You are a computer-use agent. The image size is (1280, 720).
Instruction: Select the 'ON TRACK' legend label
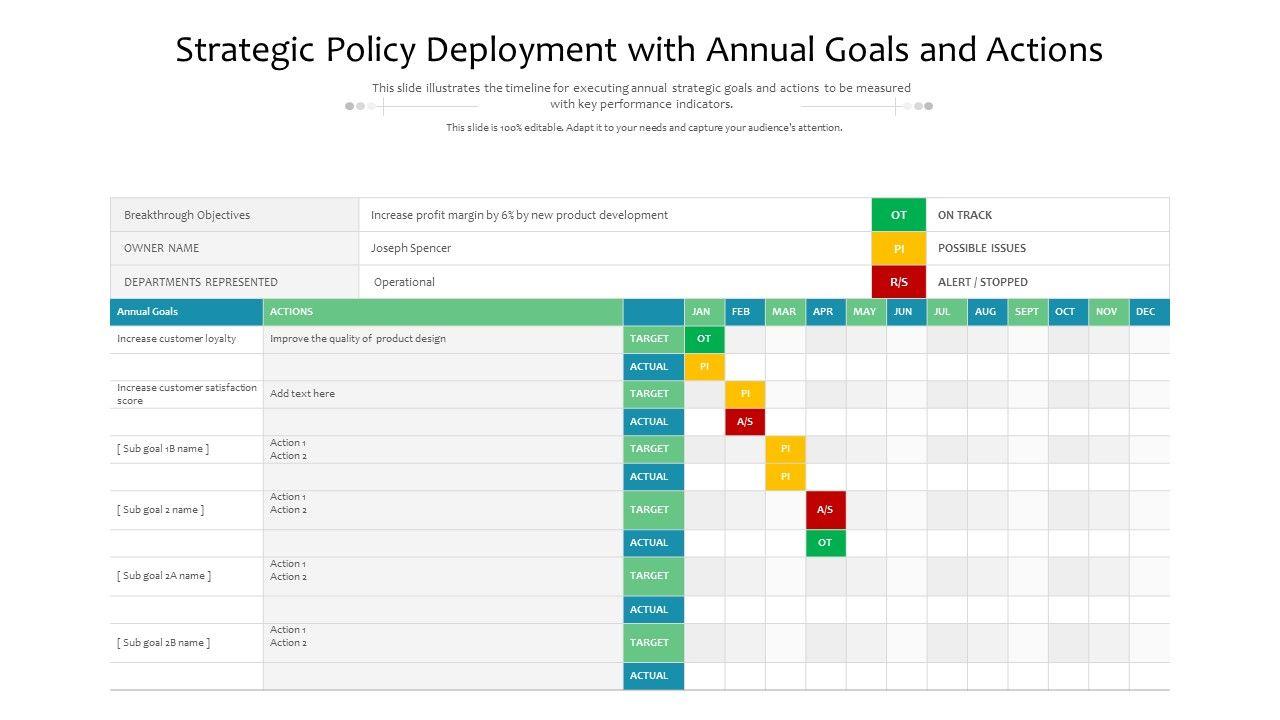[x=965, y=215]
